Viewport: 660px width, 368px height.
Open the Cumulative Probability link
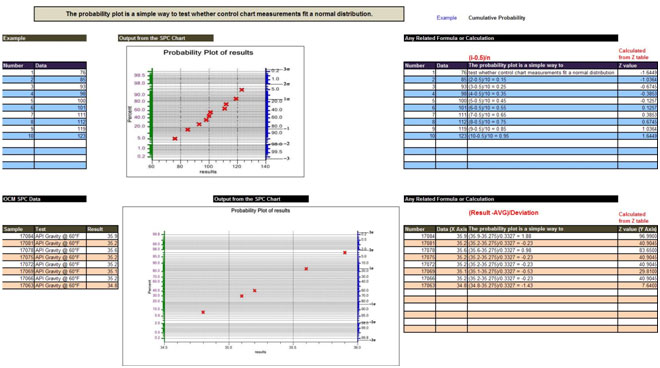click(x=497, y=18)
